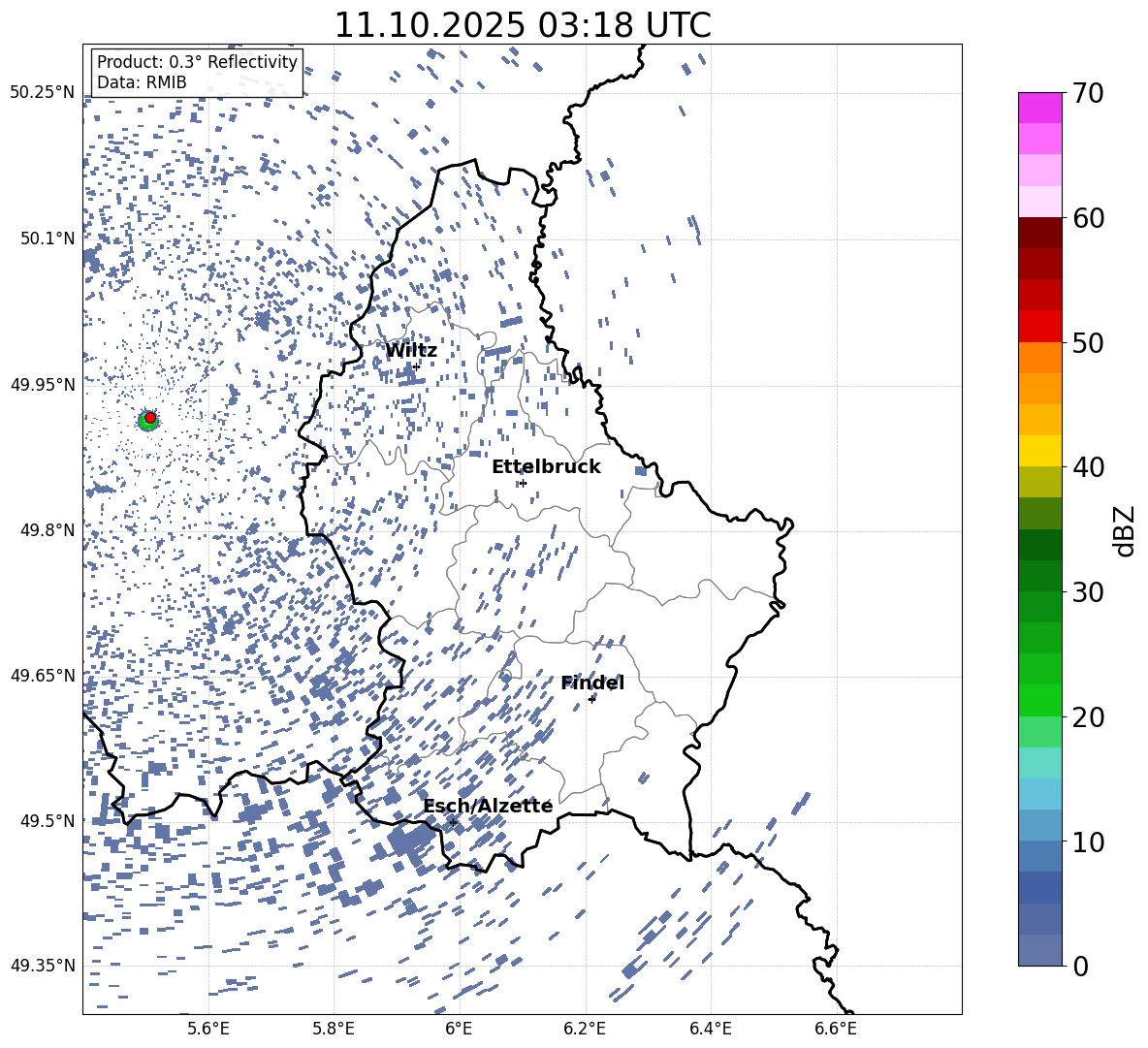Click the 10 colorbar tick label

pos(1088,842)
